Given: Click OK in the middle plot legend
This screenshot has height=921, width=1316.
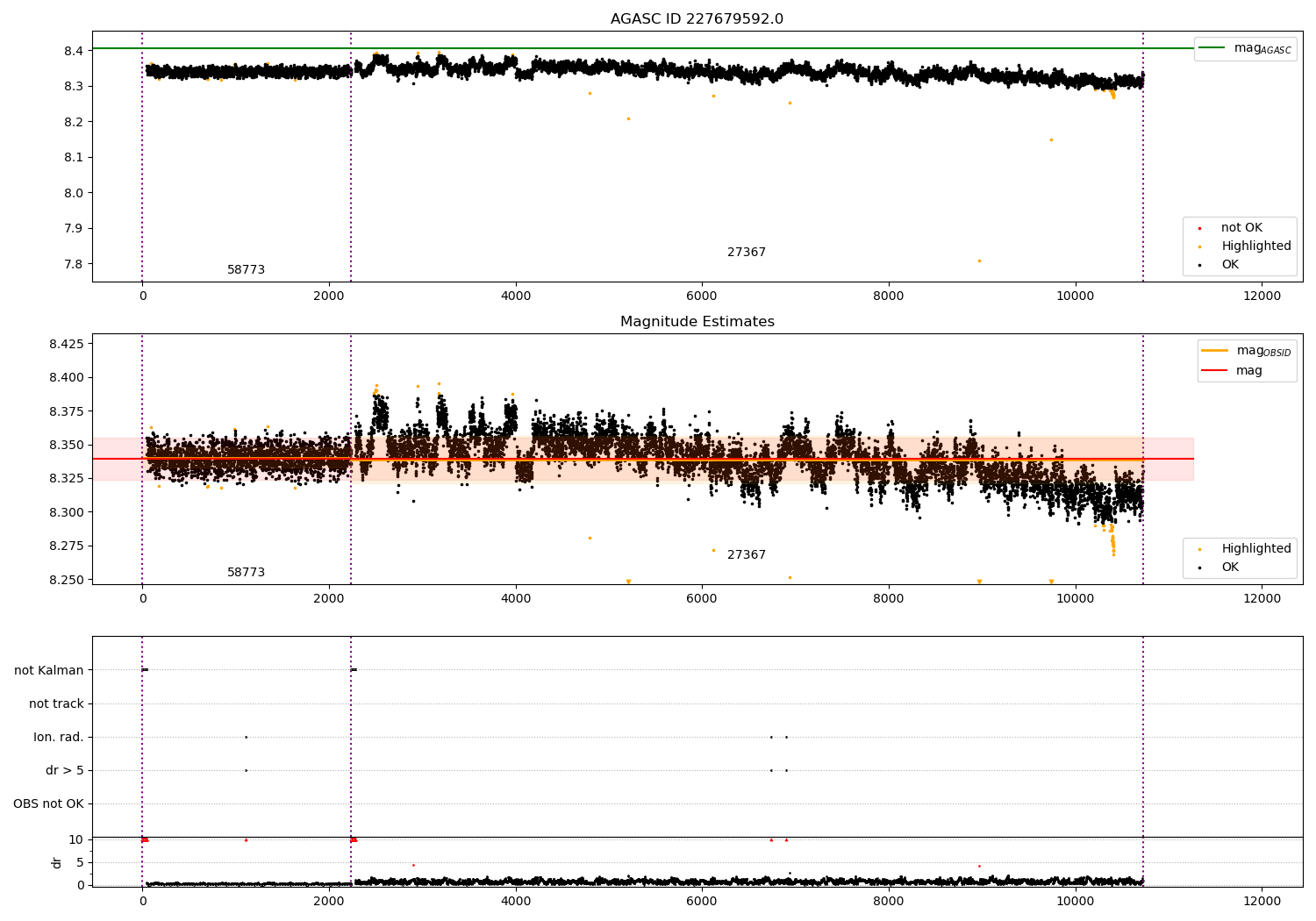Looking at the screenshot, I should (1230, 568).
